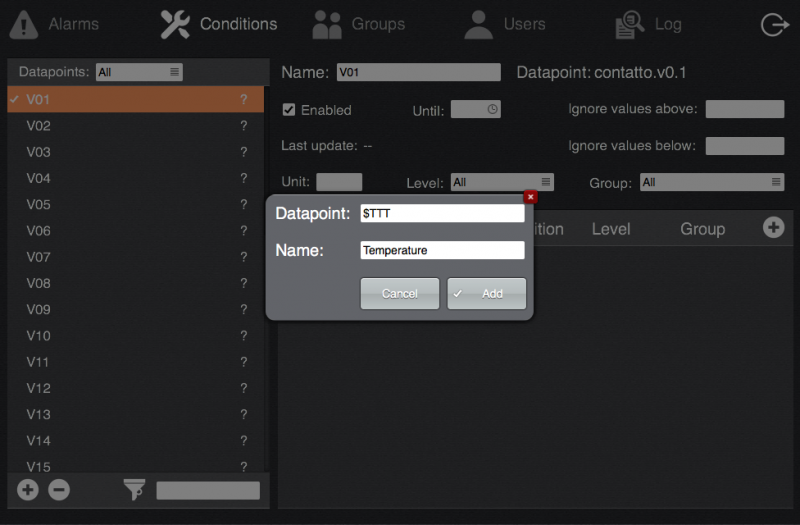800x525 pixels.
Task: Click the dialog Datapoint field $TTT
Action: 442,213
